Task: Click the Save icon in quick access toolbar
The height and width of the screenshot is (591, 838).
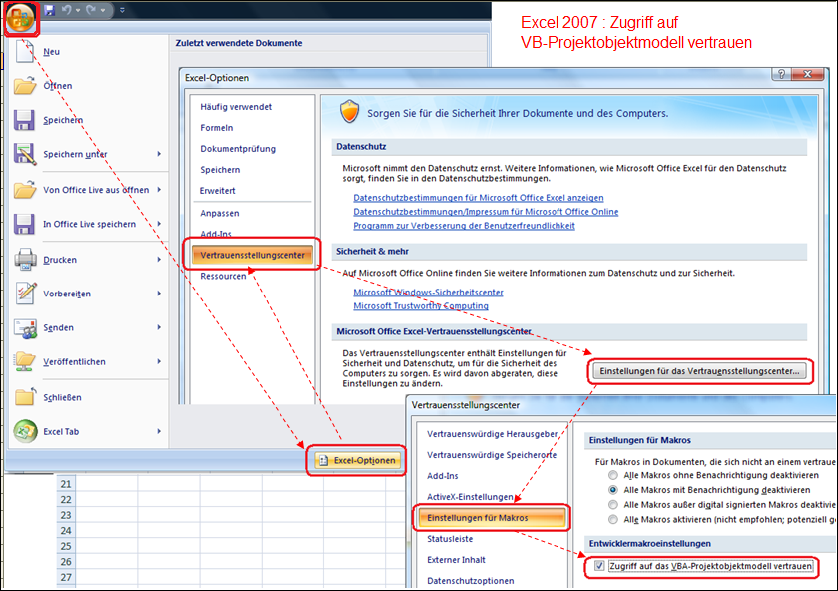Action: [x=50, y=10]
